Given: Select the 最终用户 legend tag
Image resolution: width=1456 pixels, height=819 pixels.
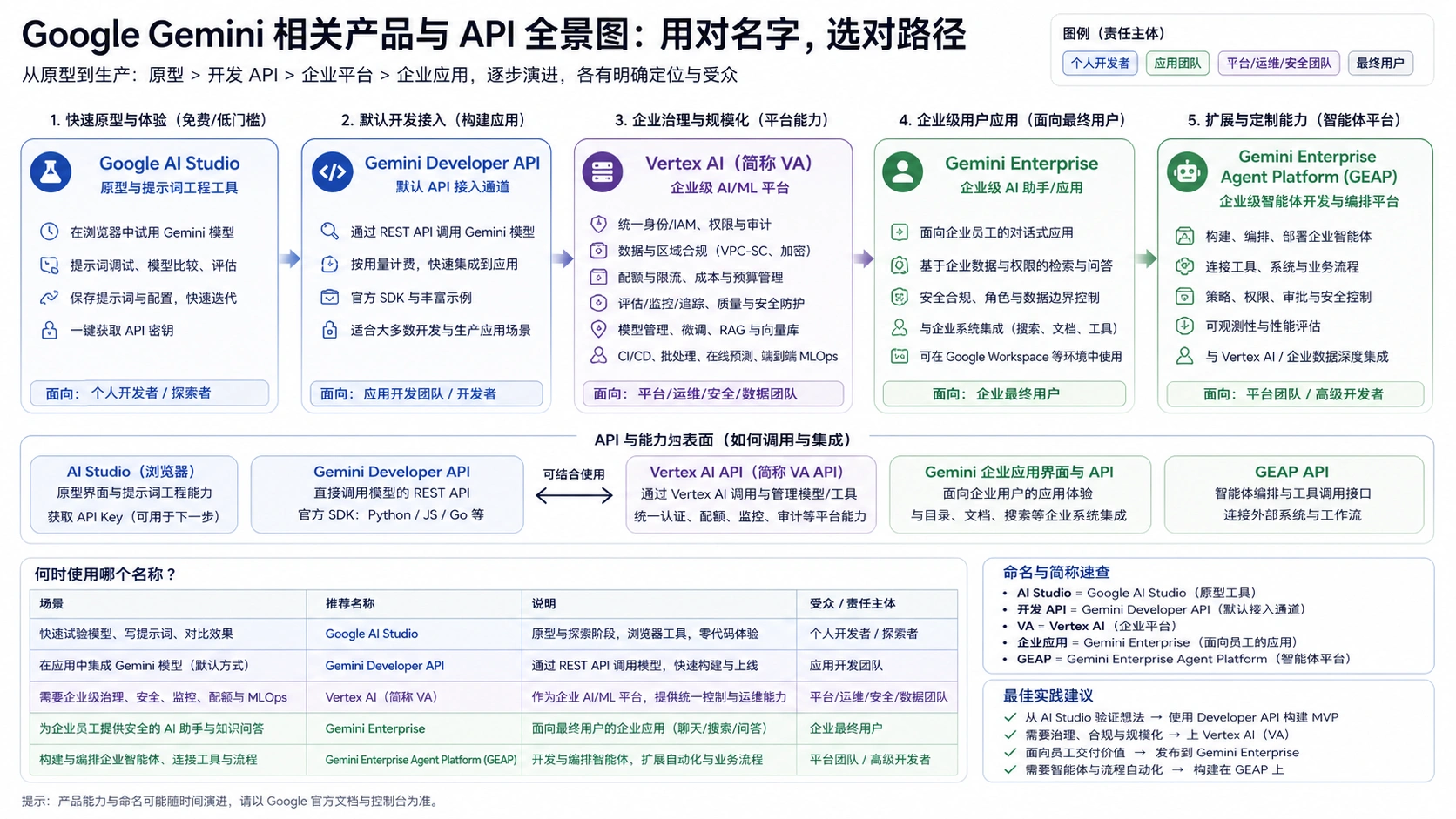Looking at the screenshot, I should point(1380,63).
